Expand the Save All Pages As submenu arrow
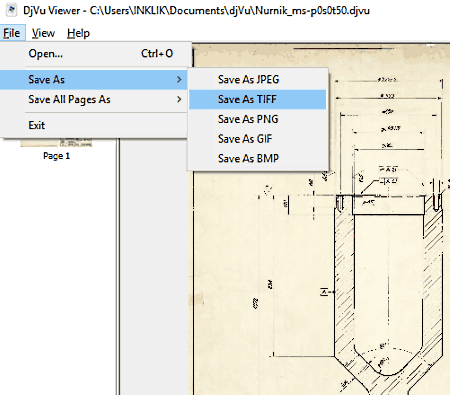450x395 pixels. click(x=179, y=99)
